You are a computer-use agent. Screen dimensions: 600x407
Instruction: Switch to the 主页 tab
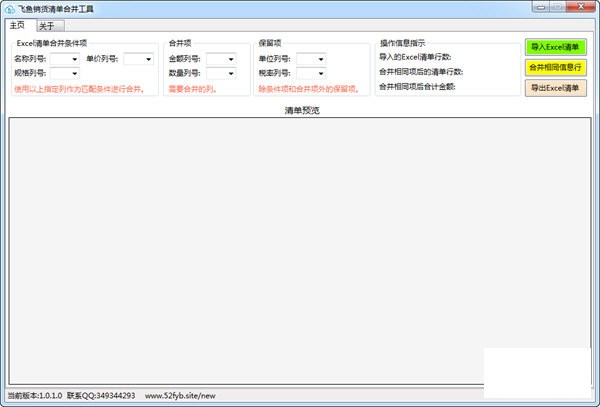click(17, 25)
